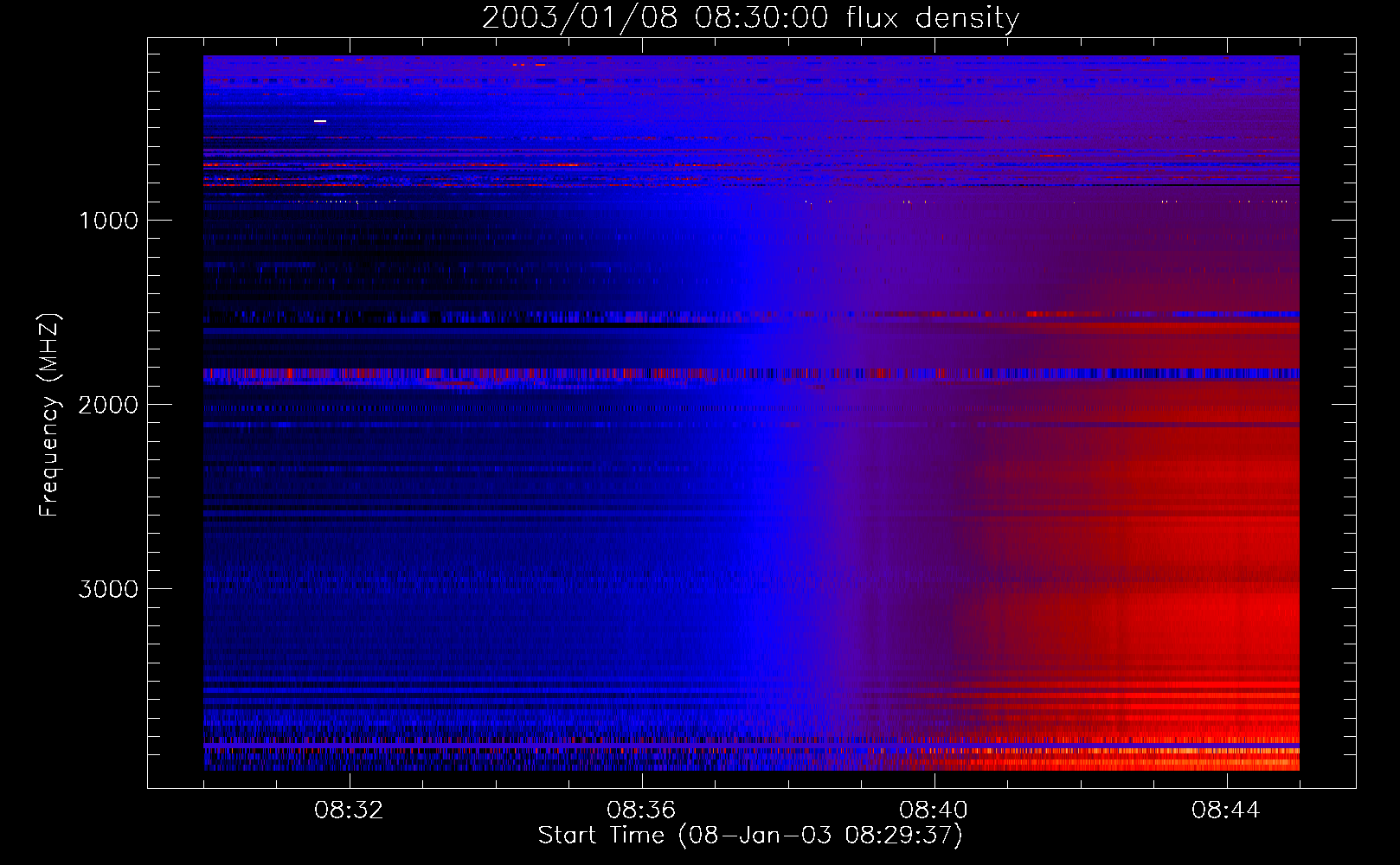Image resolution: width=1400 pixels, height=865 pixels.
Task: Click the 08:40 time tick label
Action: pos(934,811)
